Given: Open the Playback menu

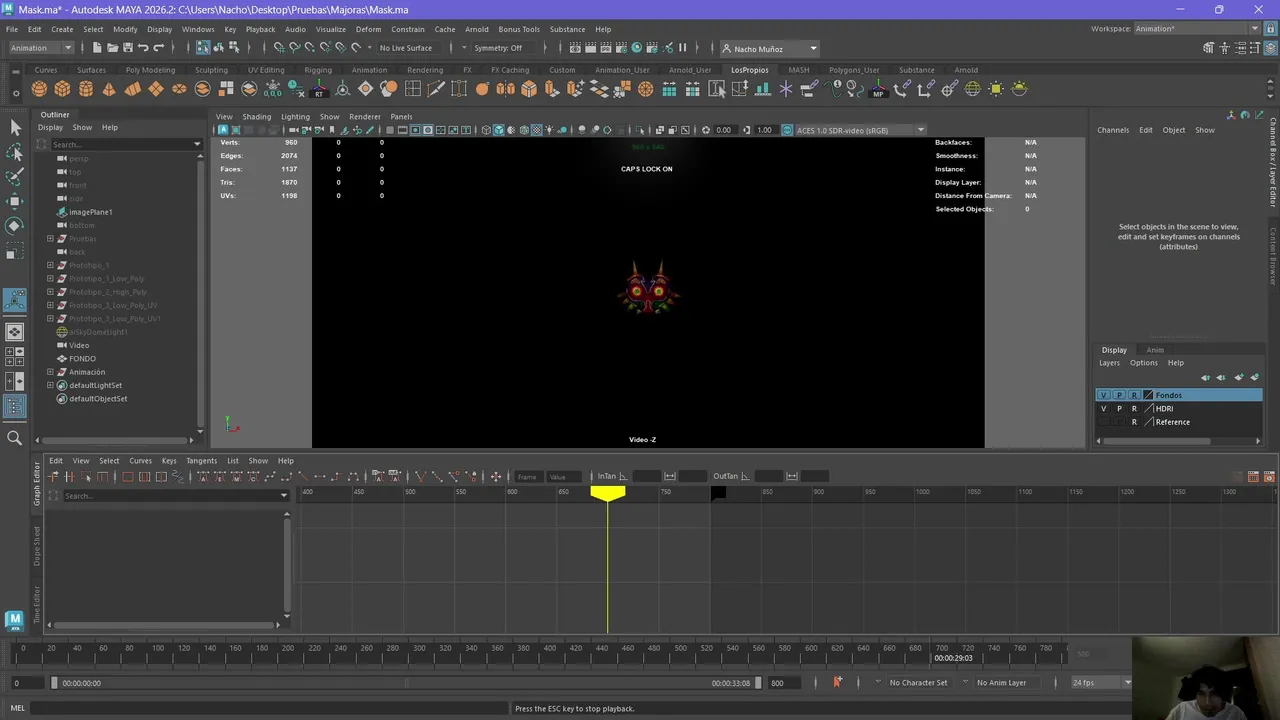Looking at the screenshot, I should coord(260,29).
